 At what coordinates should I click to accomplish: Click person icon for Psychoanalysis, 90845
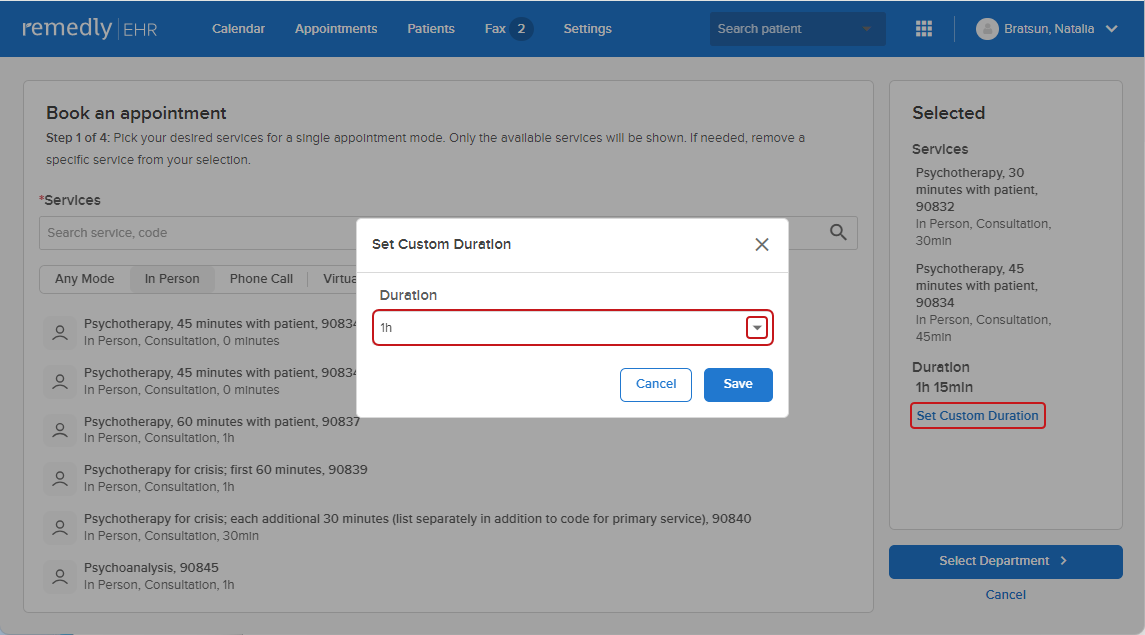[60, 576]
